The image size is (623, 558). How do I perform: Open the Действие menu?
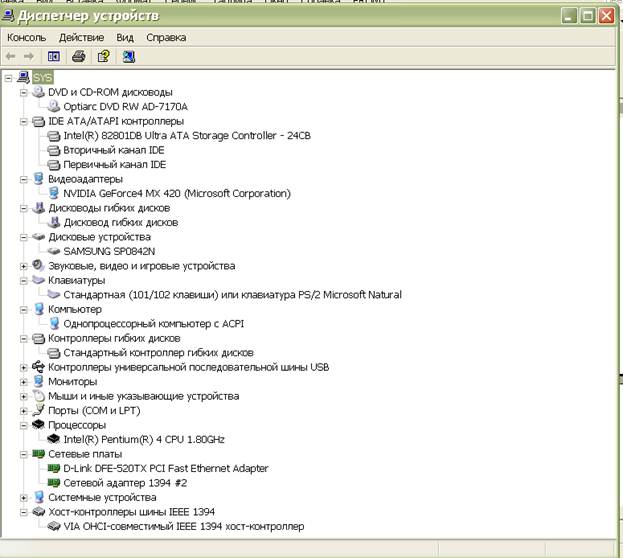click(81, 37)
